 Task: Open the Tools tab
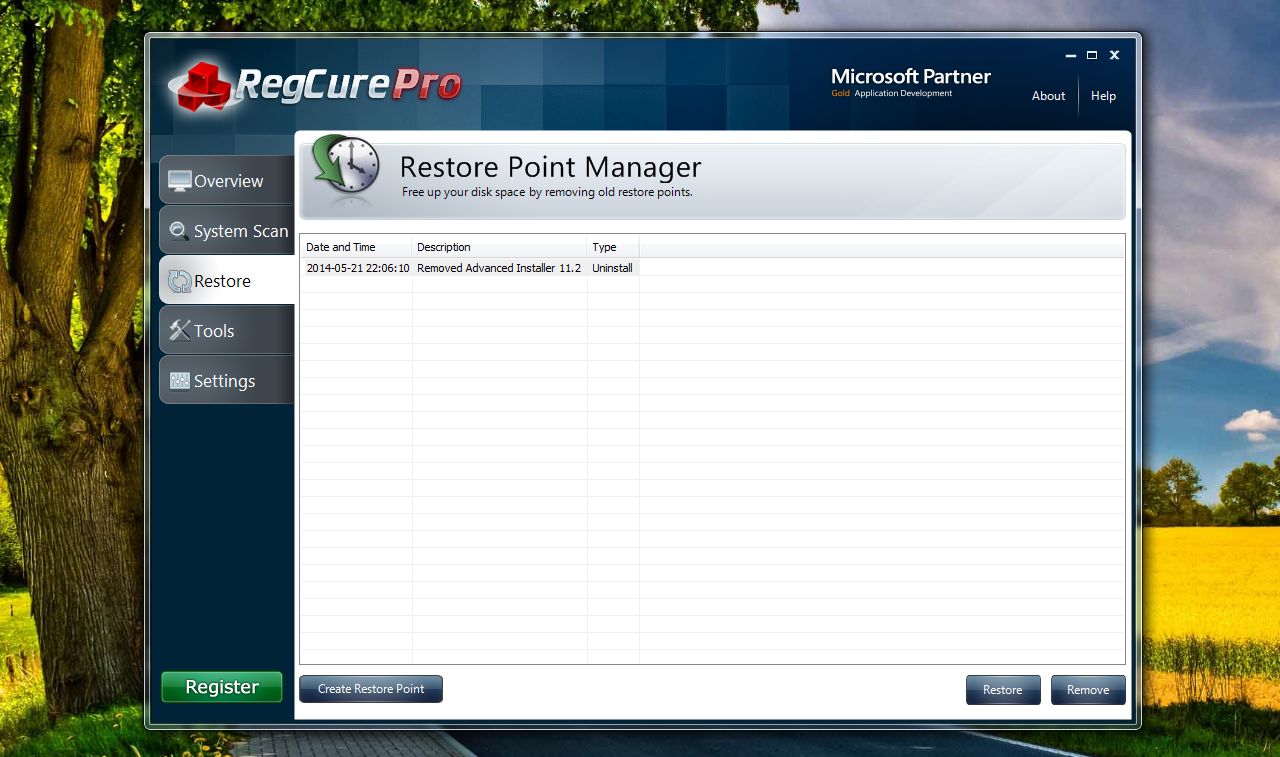coord(227,331)
